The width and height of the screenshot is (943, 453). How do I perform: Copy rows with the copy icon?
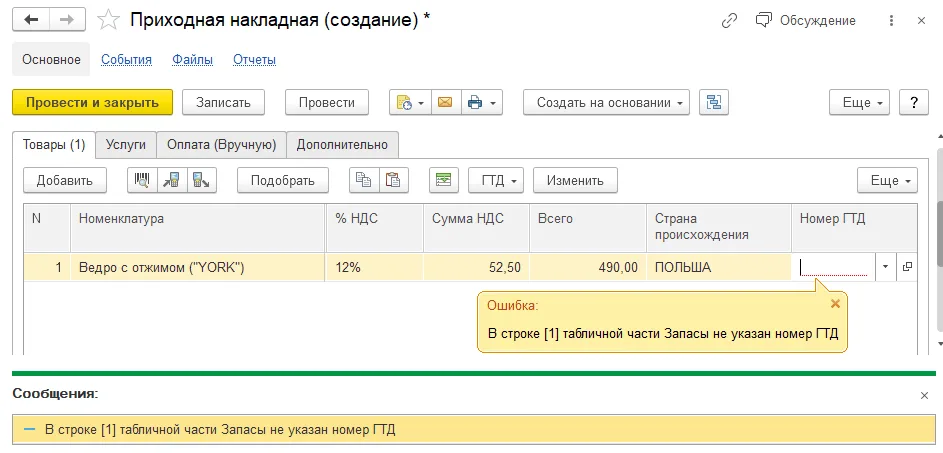click(x=364, y=180)
